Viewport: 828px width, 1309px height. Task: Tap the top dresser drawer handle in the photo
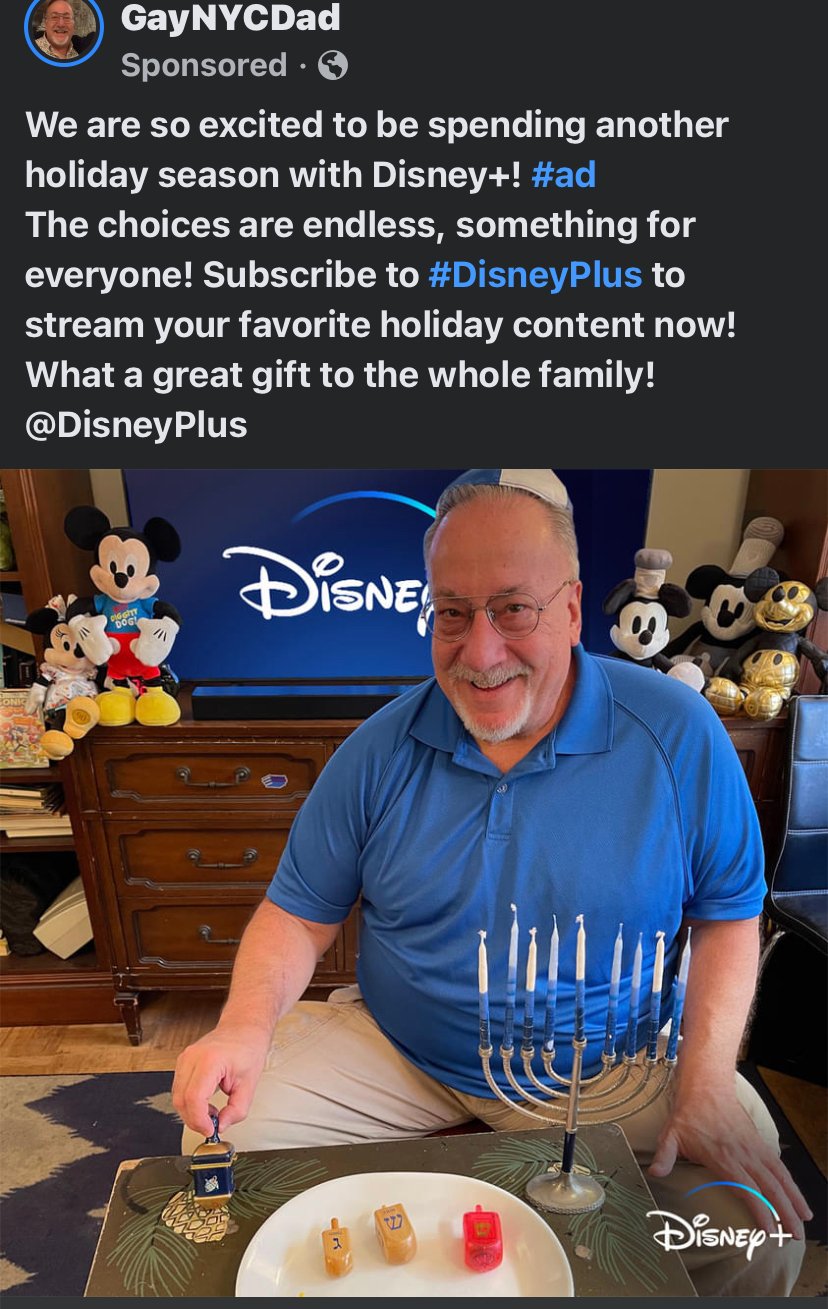[212, 776]
